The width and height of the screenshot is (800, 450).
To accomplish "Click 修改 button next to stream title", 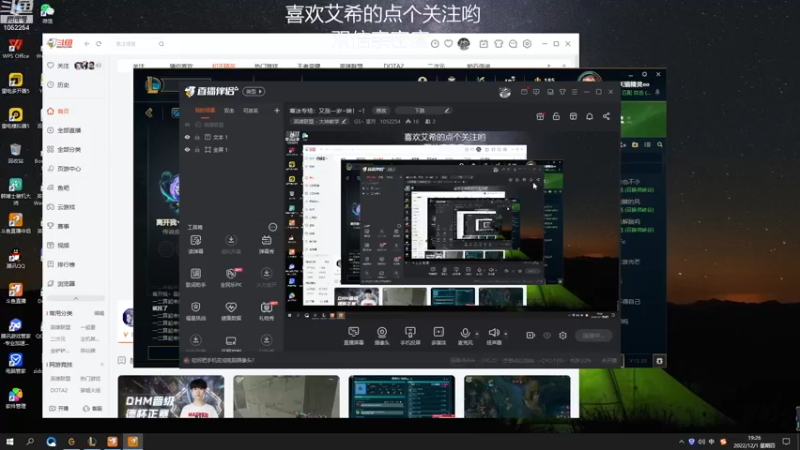I will tap(381, 110).
